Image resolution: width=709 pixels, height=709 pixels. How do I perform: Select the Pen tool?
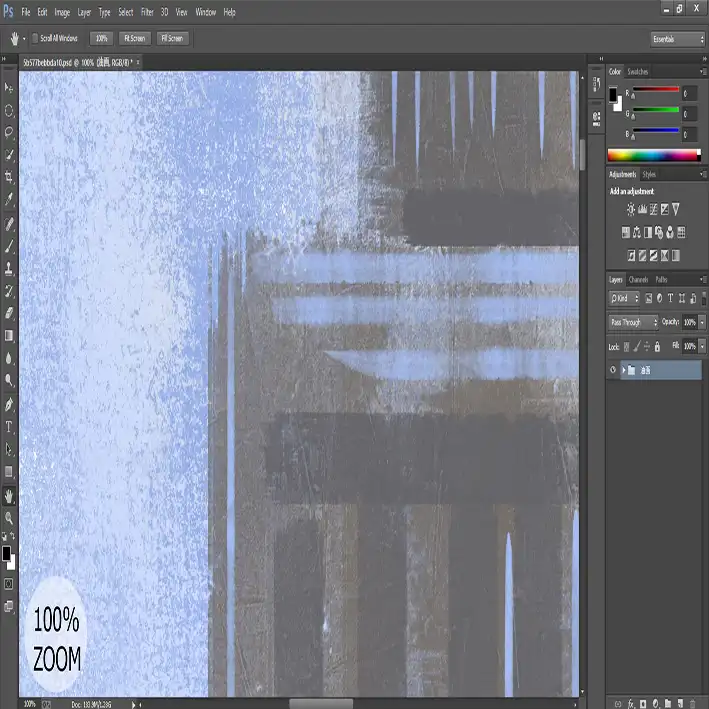pyautogui.click(x=9, y=404)
